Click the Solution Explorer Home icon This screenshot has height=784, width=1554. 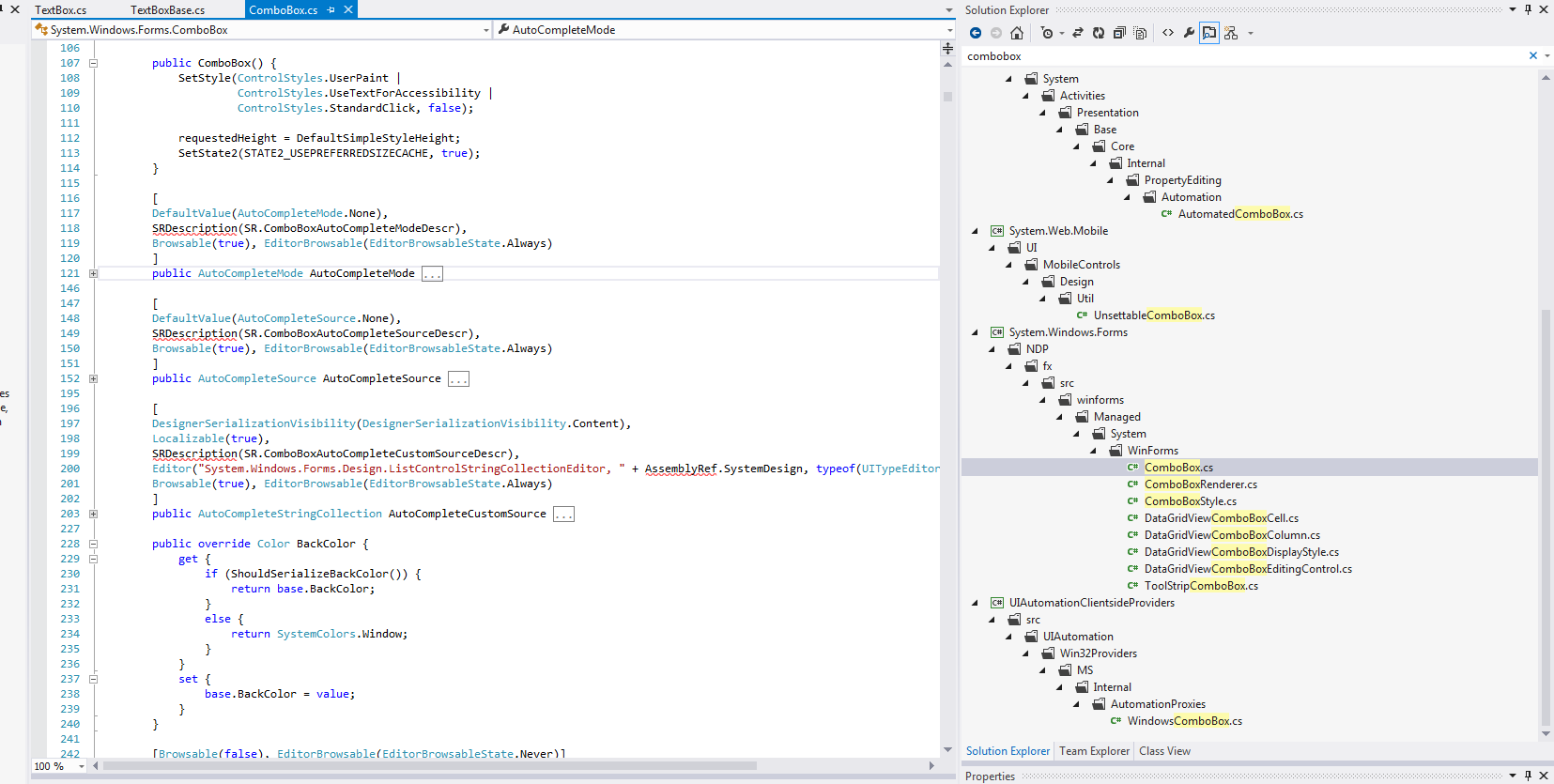(1017, 33)
